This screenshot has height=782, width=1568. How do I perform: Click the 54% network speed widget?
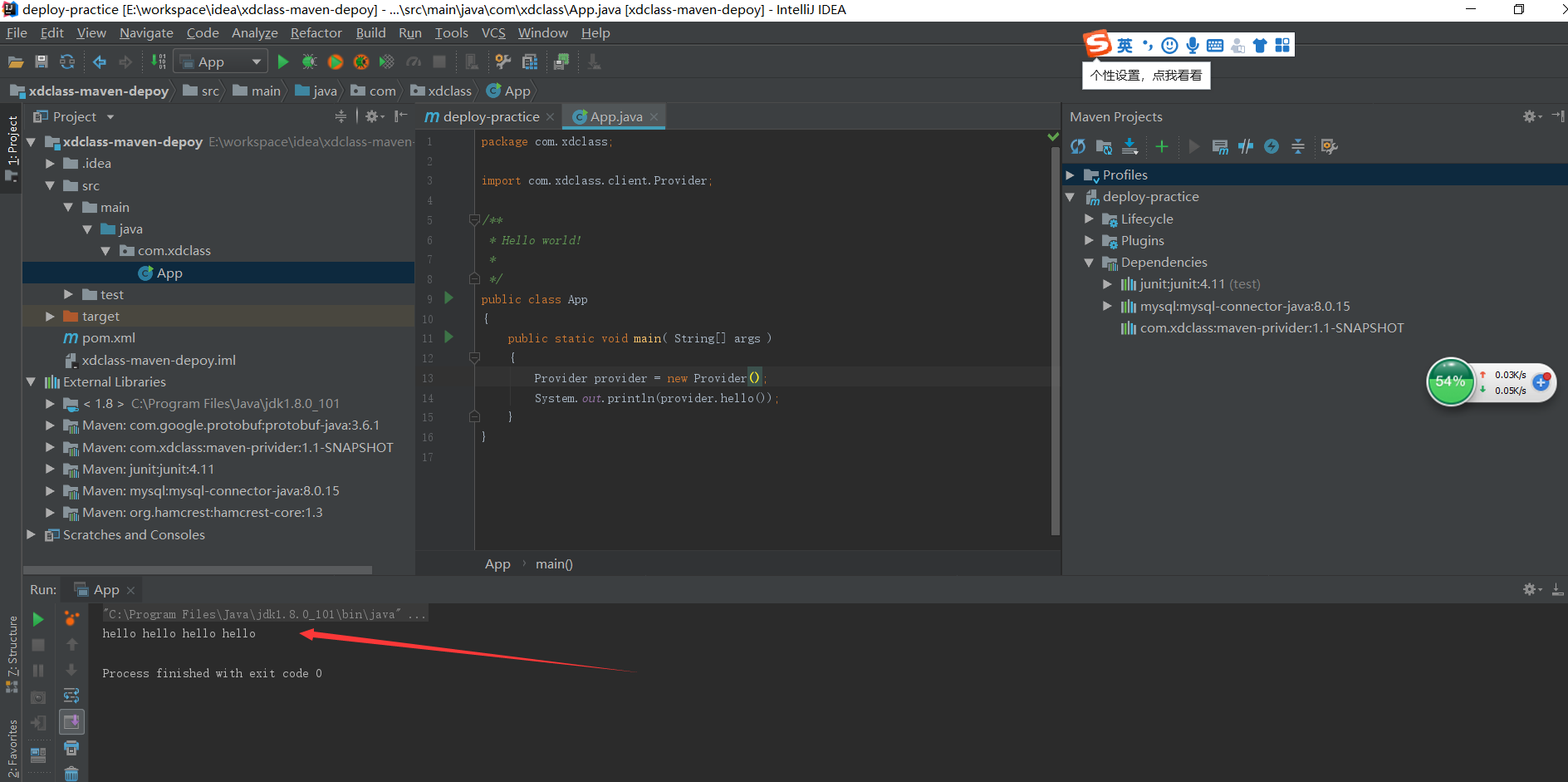tap(1451, 381)
